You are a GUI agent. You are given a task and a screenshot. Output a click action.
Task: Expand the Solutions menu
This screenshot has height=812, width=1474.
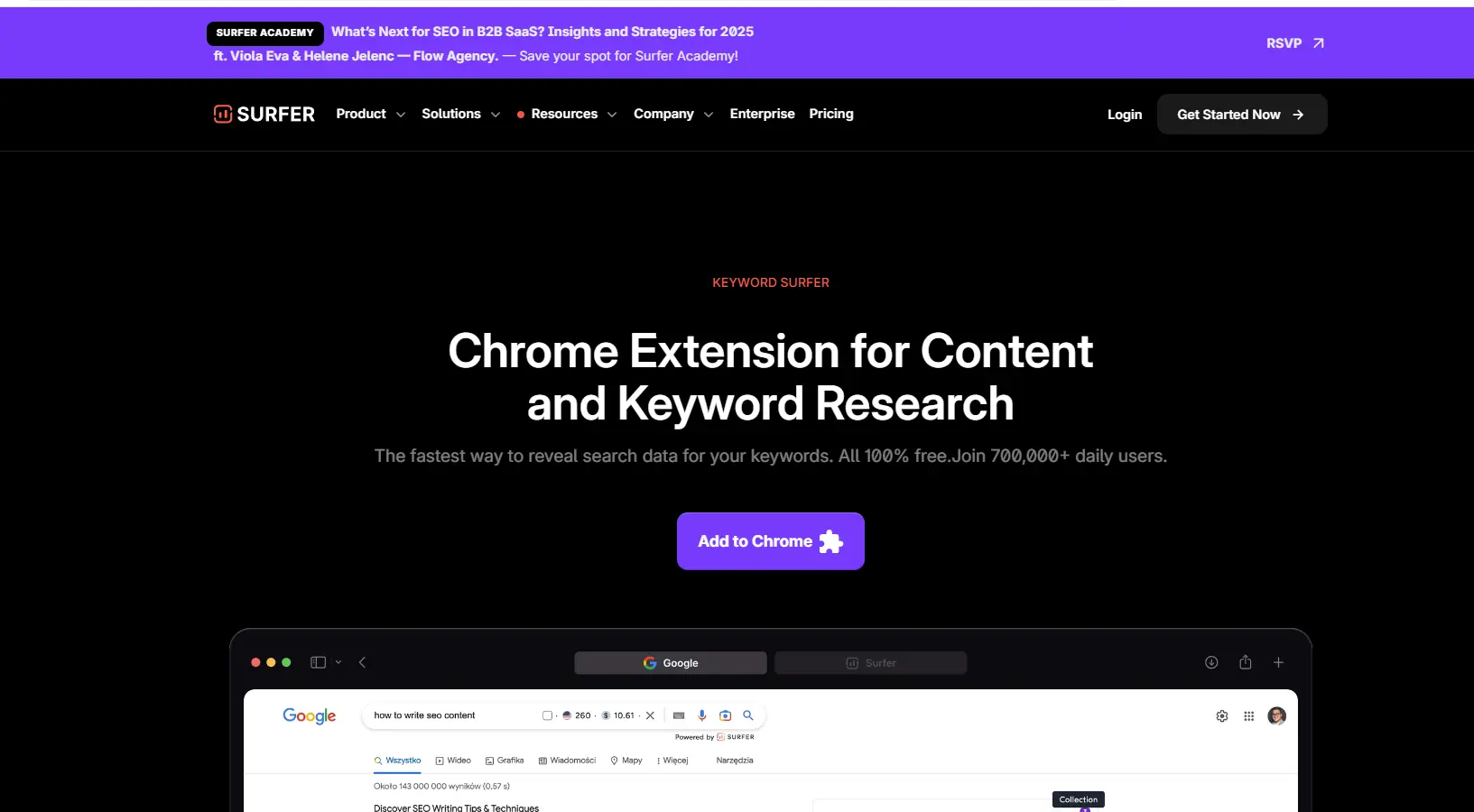point(460,114)
